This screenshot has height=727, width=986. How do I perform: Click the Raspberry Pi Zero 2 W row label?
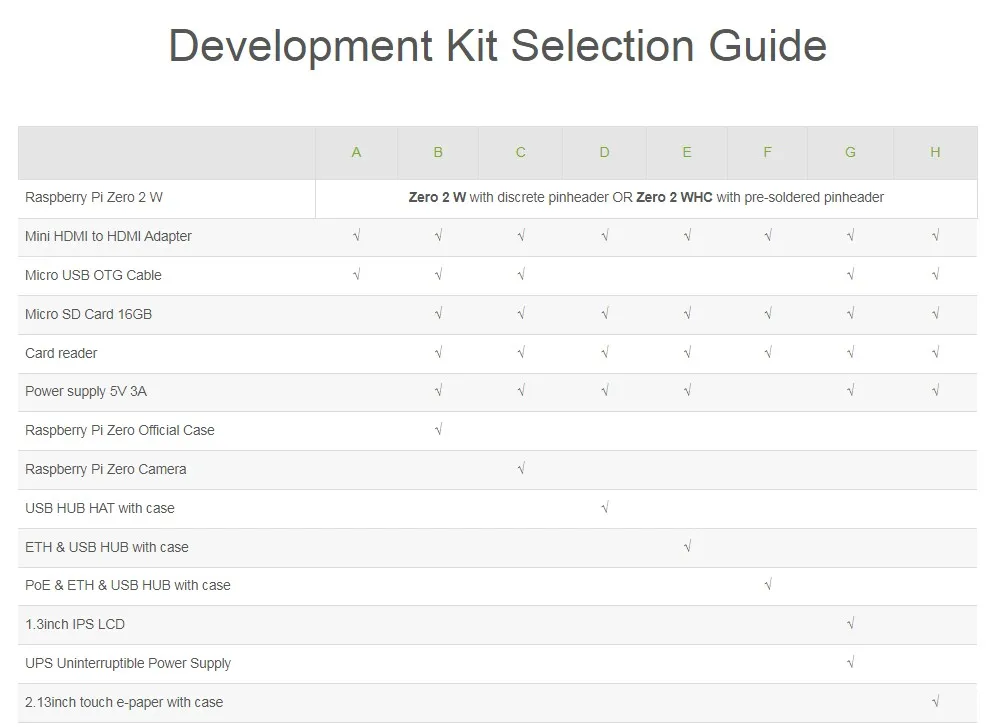[x=94, y=197]
